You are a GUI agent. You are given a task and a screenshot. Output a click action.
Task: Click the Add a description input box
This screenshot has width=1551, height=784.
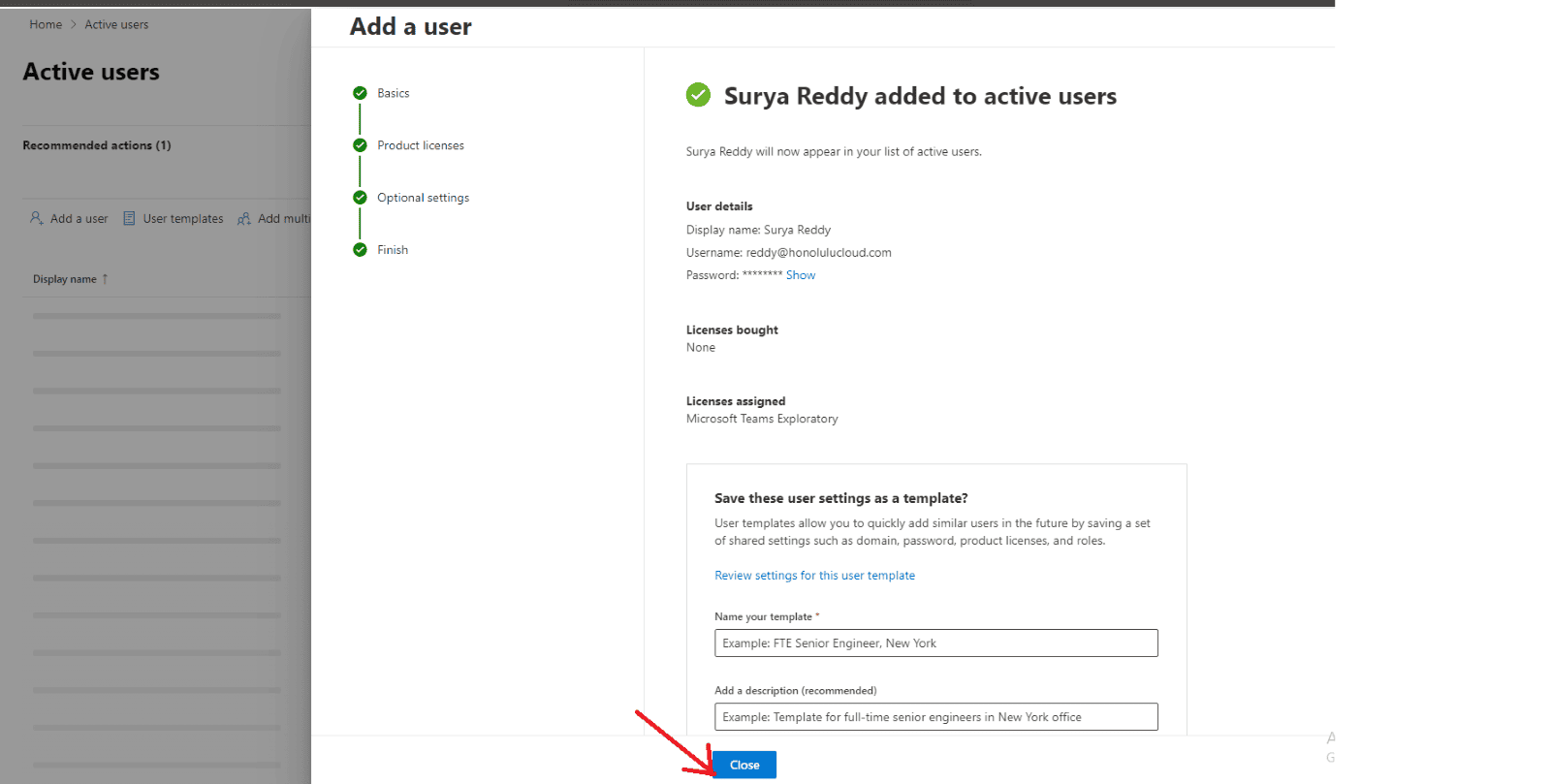tap(935, 717)
